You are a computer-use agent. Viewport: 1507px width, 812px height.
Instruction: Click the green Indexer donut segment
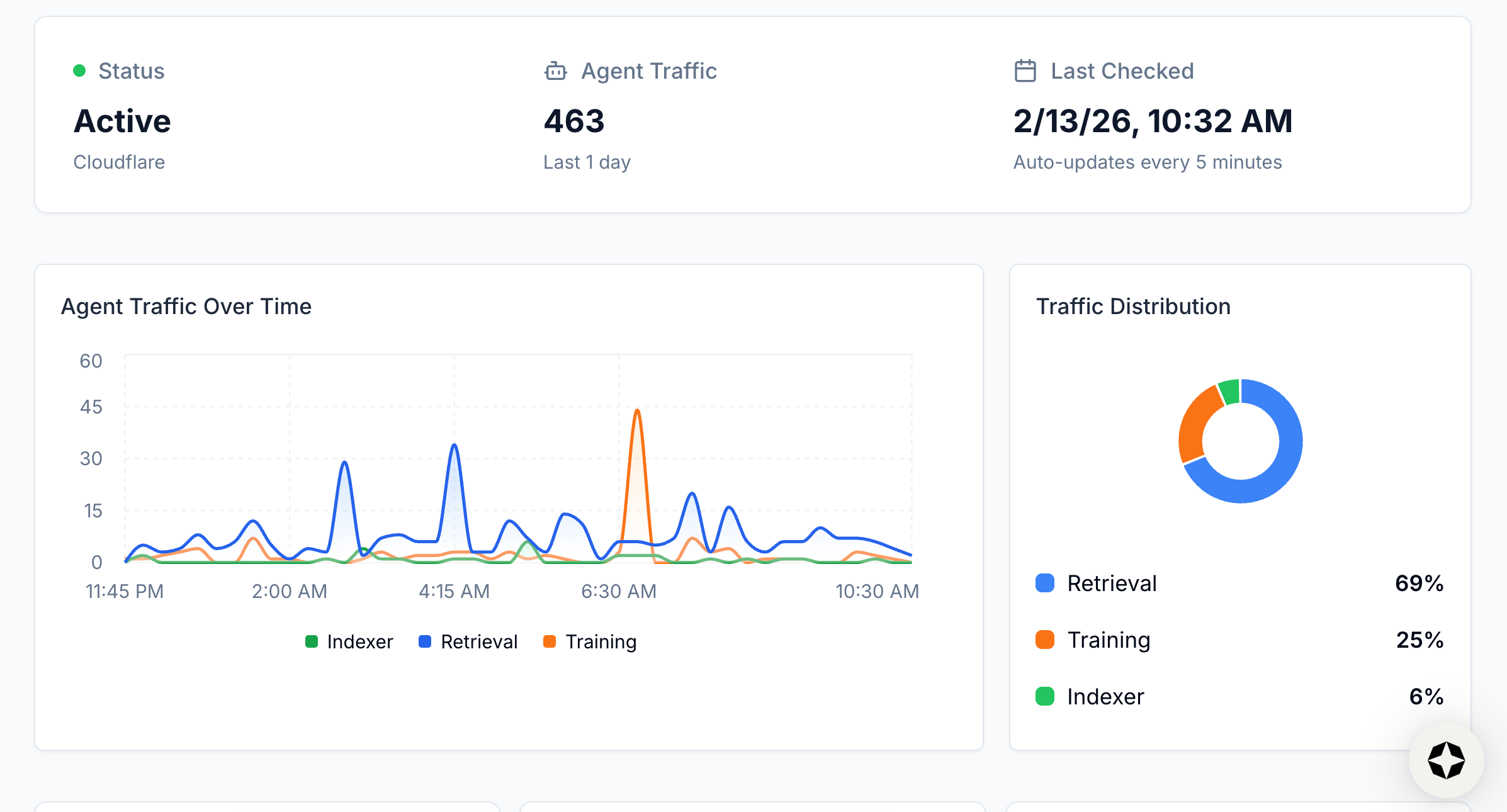click(1229, 392)
